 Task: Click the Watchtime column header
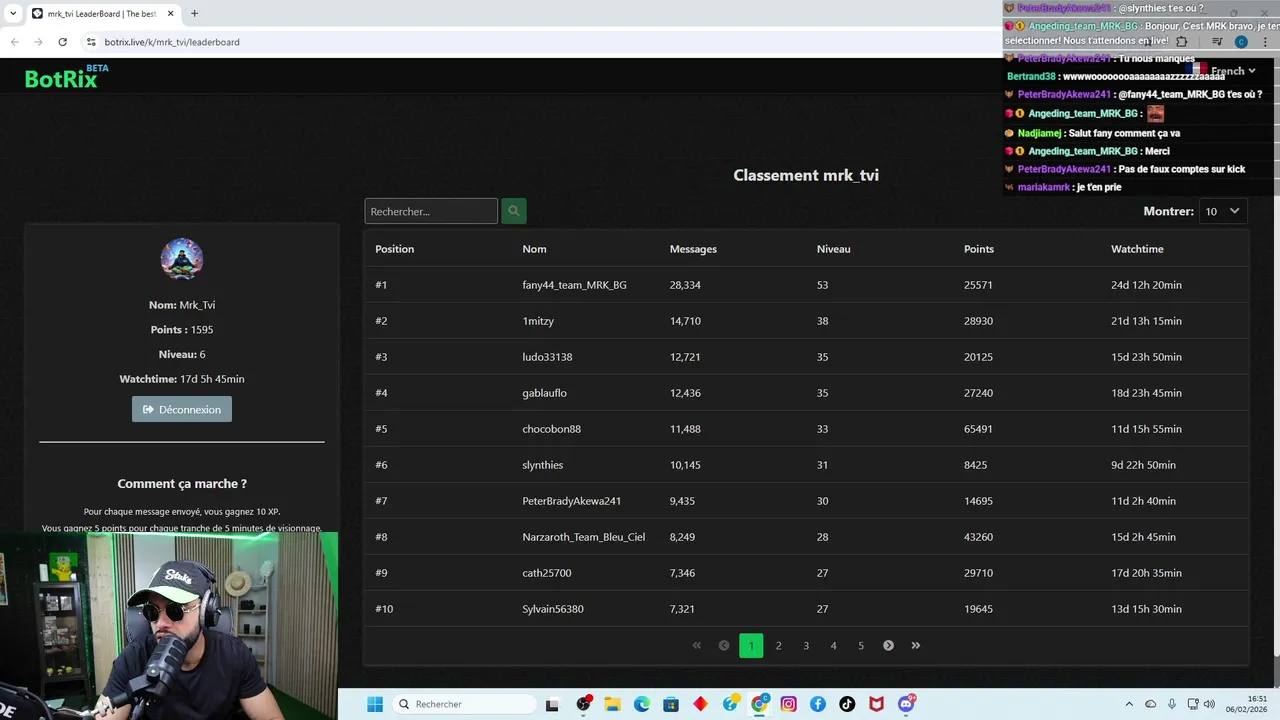coord(1137,249)
